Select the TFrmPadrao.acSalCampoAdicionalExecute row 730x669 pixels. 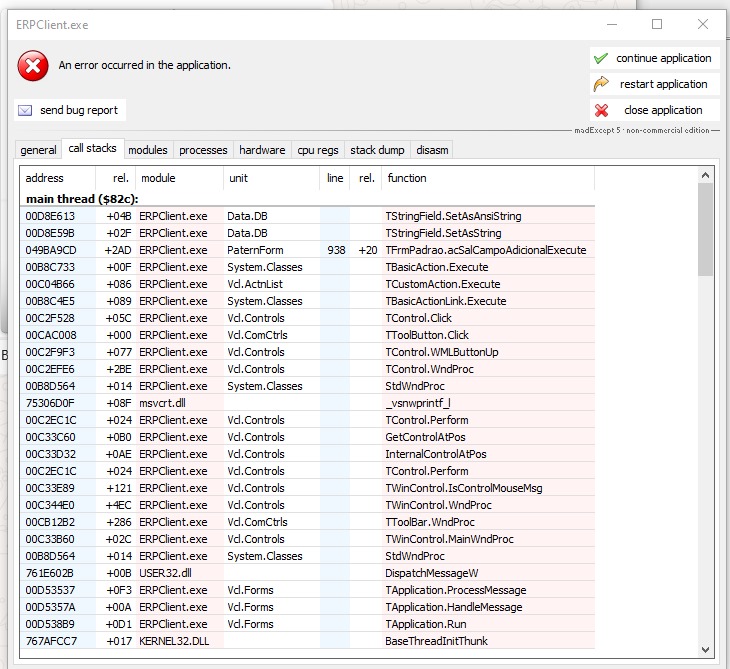click(485, 250)
